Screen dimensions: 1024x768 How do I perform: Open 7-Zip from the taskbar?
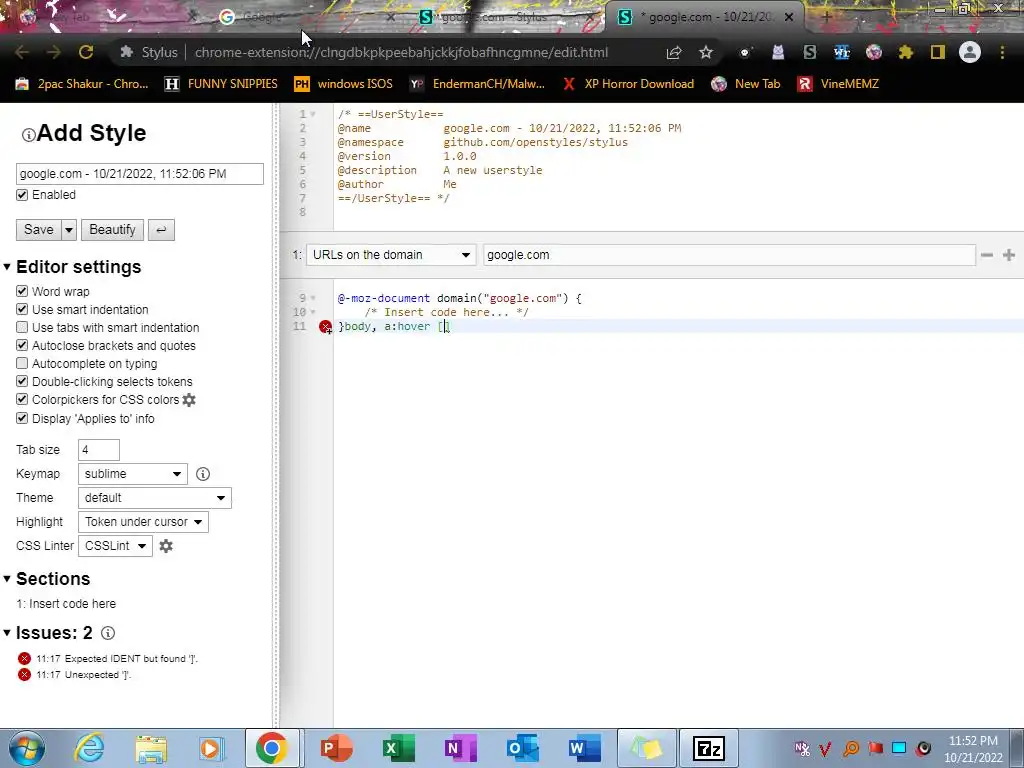click(x=709, y=748)
